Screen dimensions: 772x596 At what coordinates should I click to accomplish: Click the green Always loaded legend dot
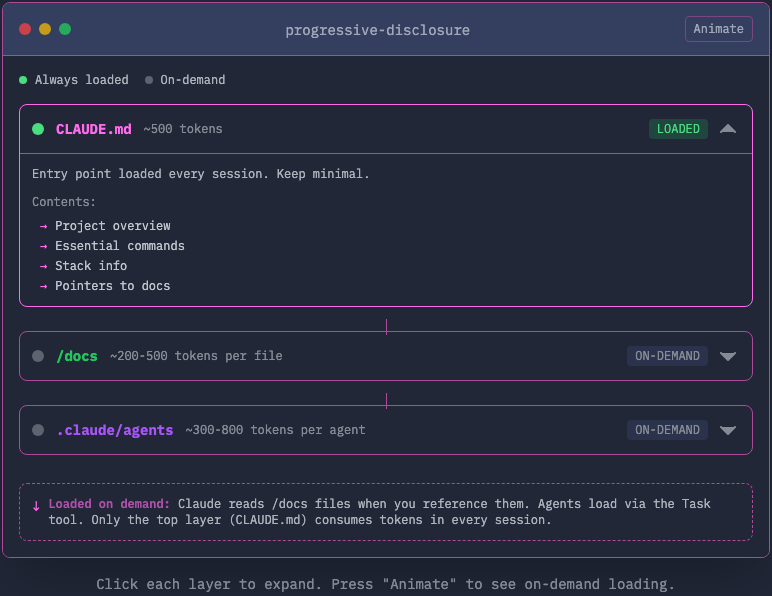tap(23, 80)
